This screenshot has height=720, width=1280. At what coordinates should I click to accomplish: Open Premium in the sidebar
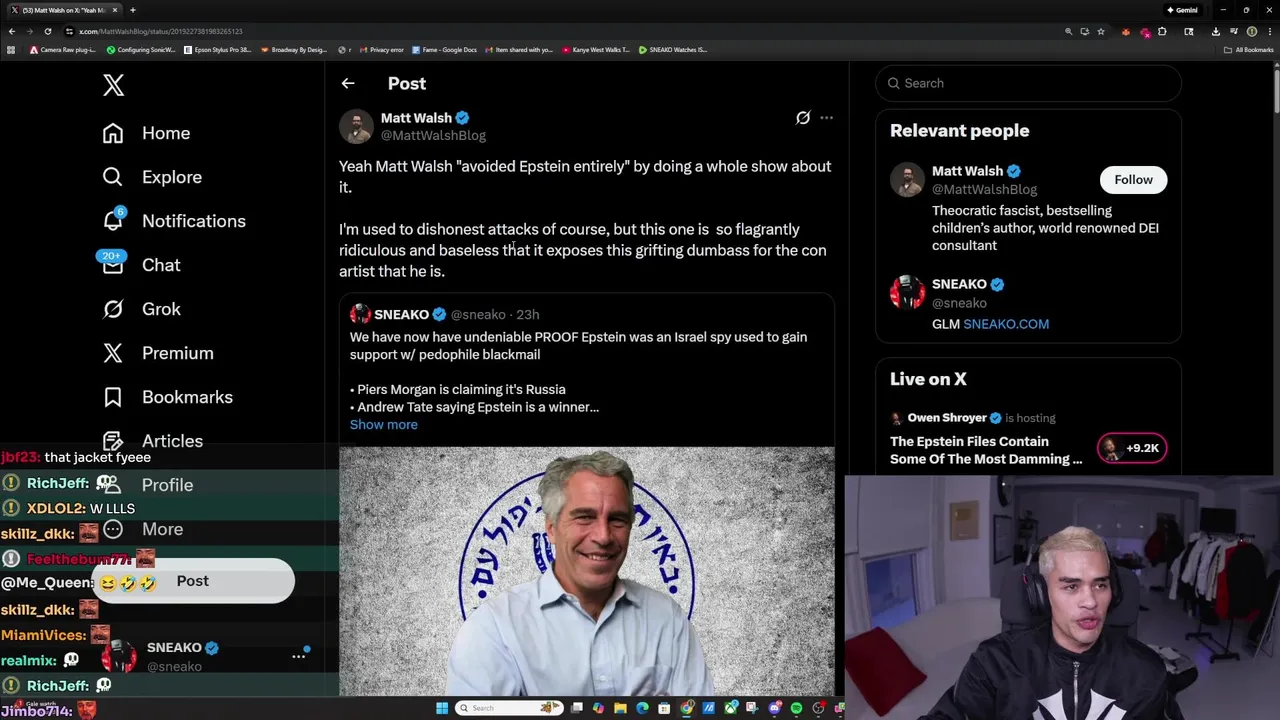(158, 353)
